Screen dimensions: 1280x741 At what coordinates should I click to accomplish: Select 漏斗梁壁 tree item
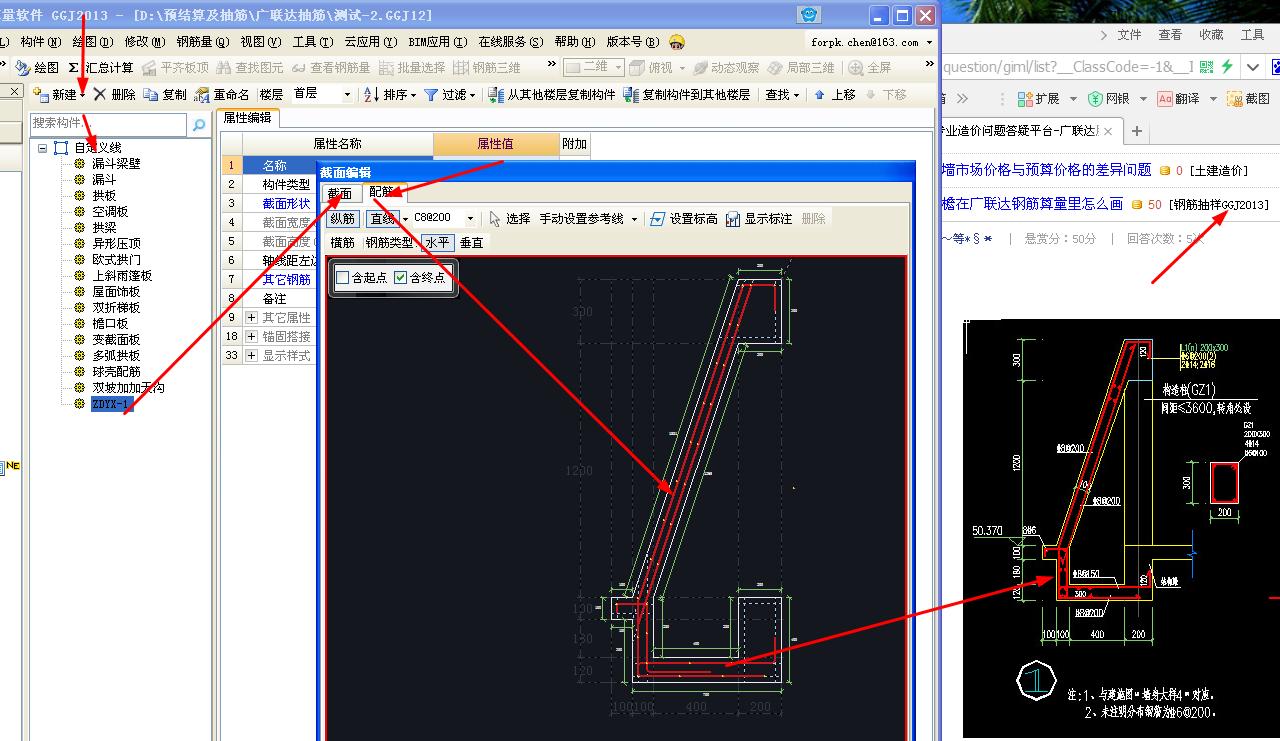(x=116, y=163)
